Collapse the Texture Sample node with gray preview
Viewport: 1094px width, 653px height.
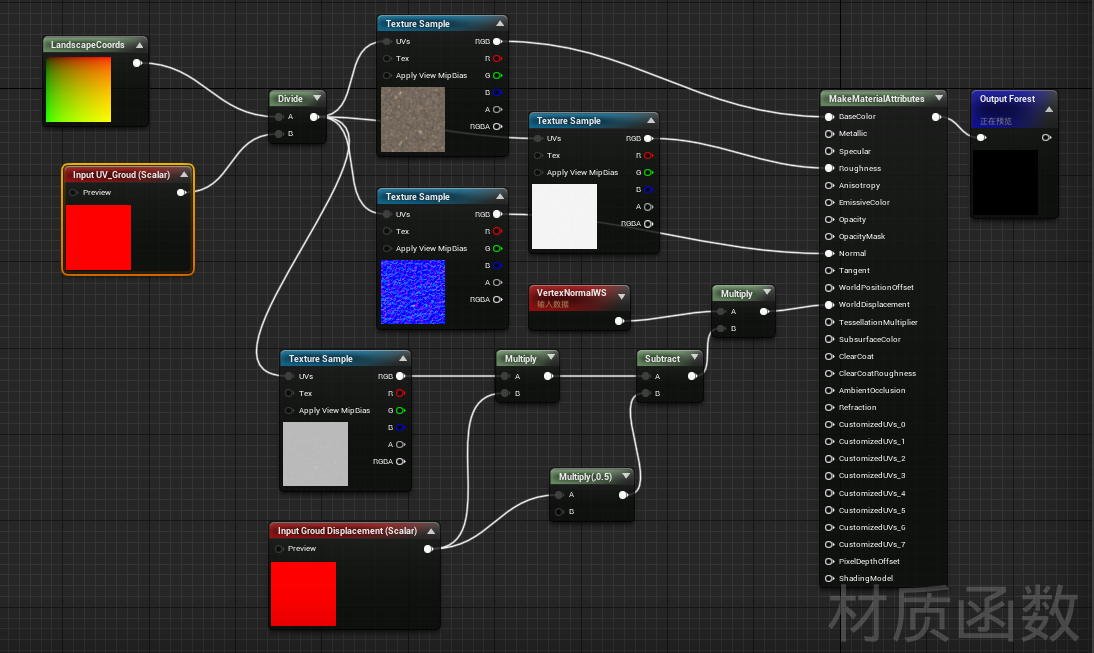click(x=403, y=359)
